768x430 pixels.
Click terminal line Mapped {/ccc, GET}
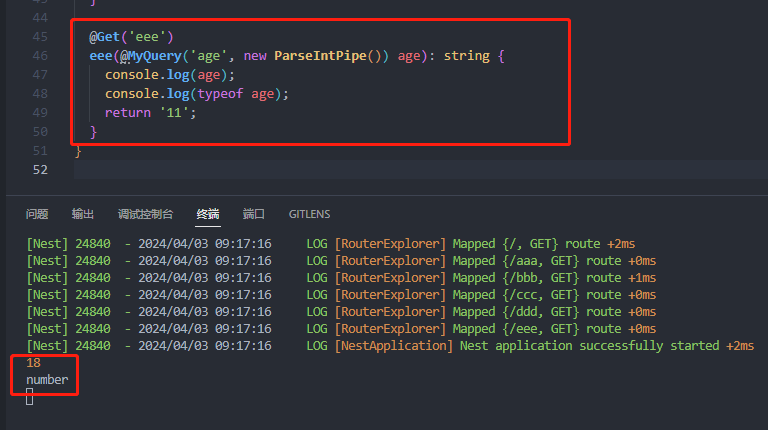[341, 295]
